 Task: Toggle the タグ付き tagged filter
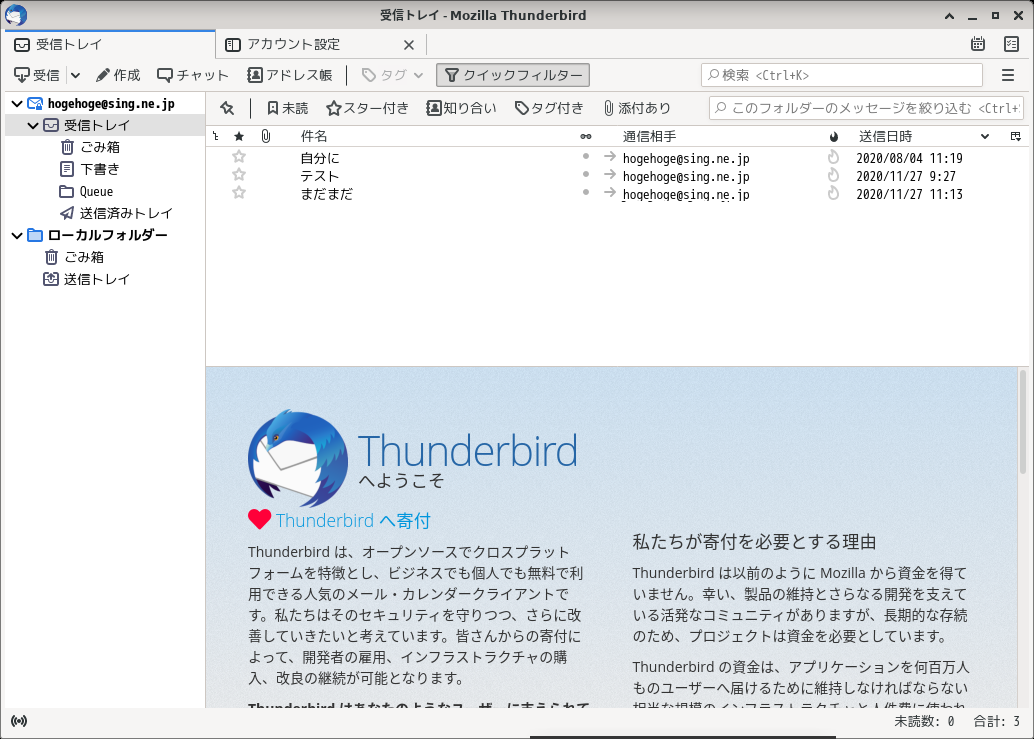(549, 108)
